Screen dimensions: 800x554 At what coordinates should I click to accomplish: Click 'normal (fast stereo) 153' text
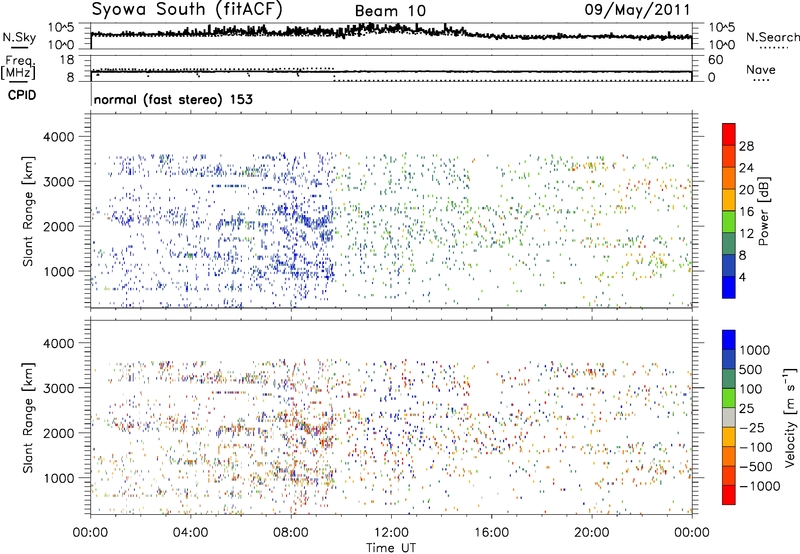[173, 99]
